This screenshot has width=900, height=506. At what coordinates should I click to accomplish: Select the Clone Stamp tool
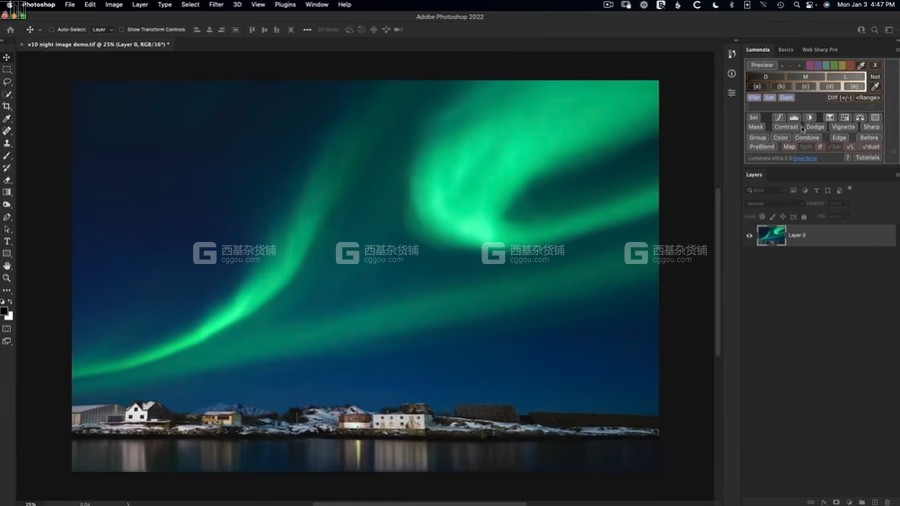pos(7,143)
